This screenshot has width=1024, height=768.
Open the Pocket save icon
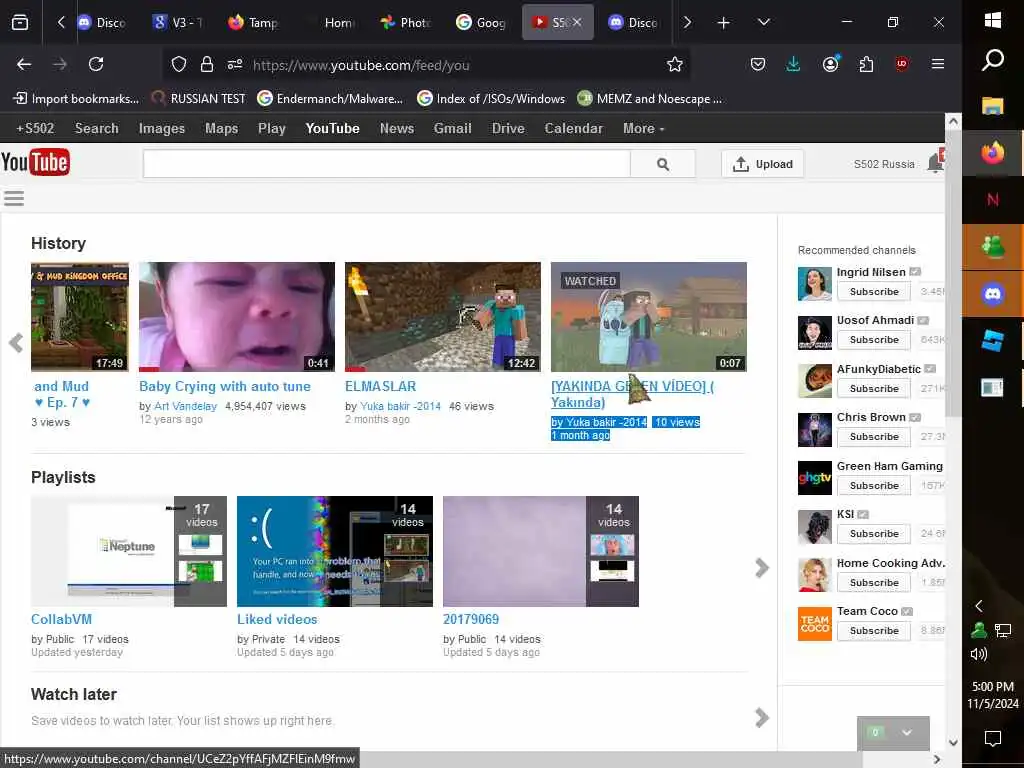[758, 64]
